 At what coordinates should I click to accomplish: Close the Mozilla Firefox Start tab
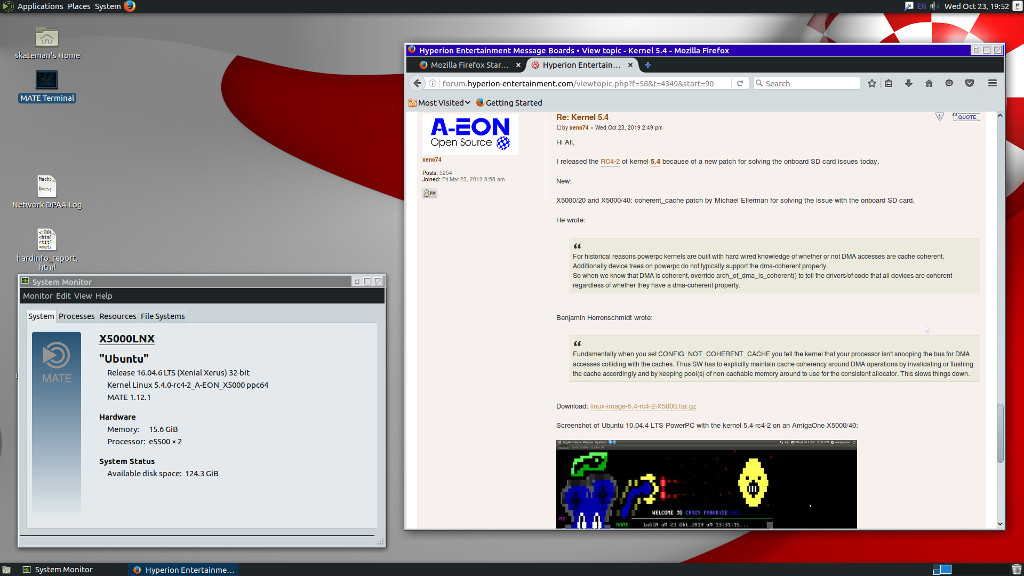click(x=518, y=65)
